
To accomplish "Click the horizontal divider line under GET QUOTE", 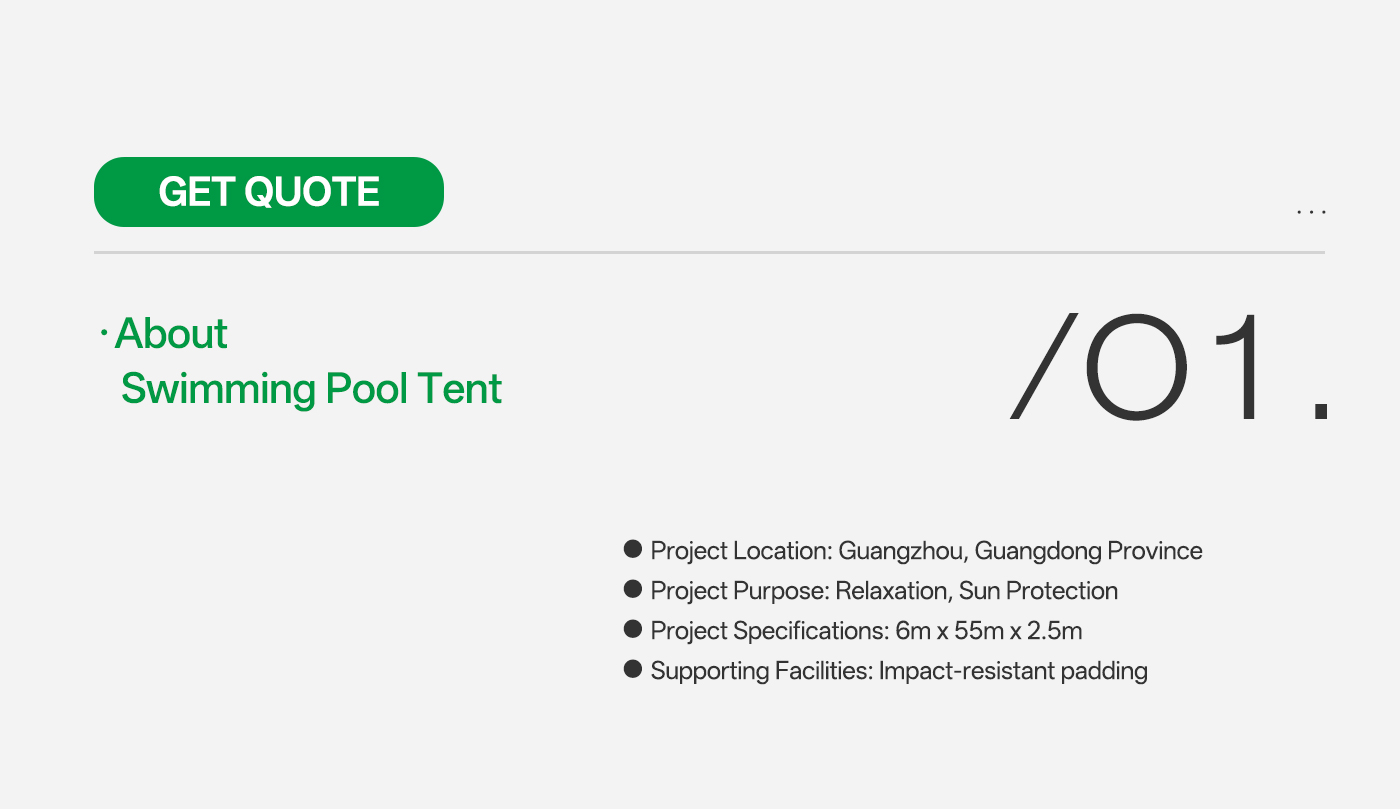I will coord(709,253).
